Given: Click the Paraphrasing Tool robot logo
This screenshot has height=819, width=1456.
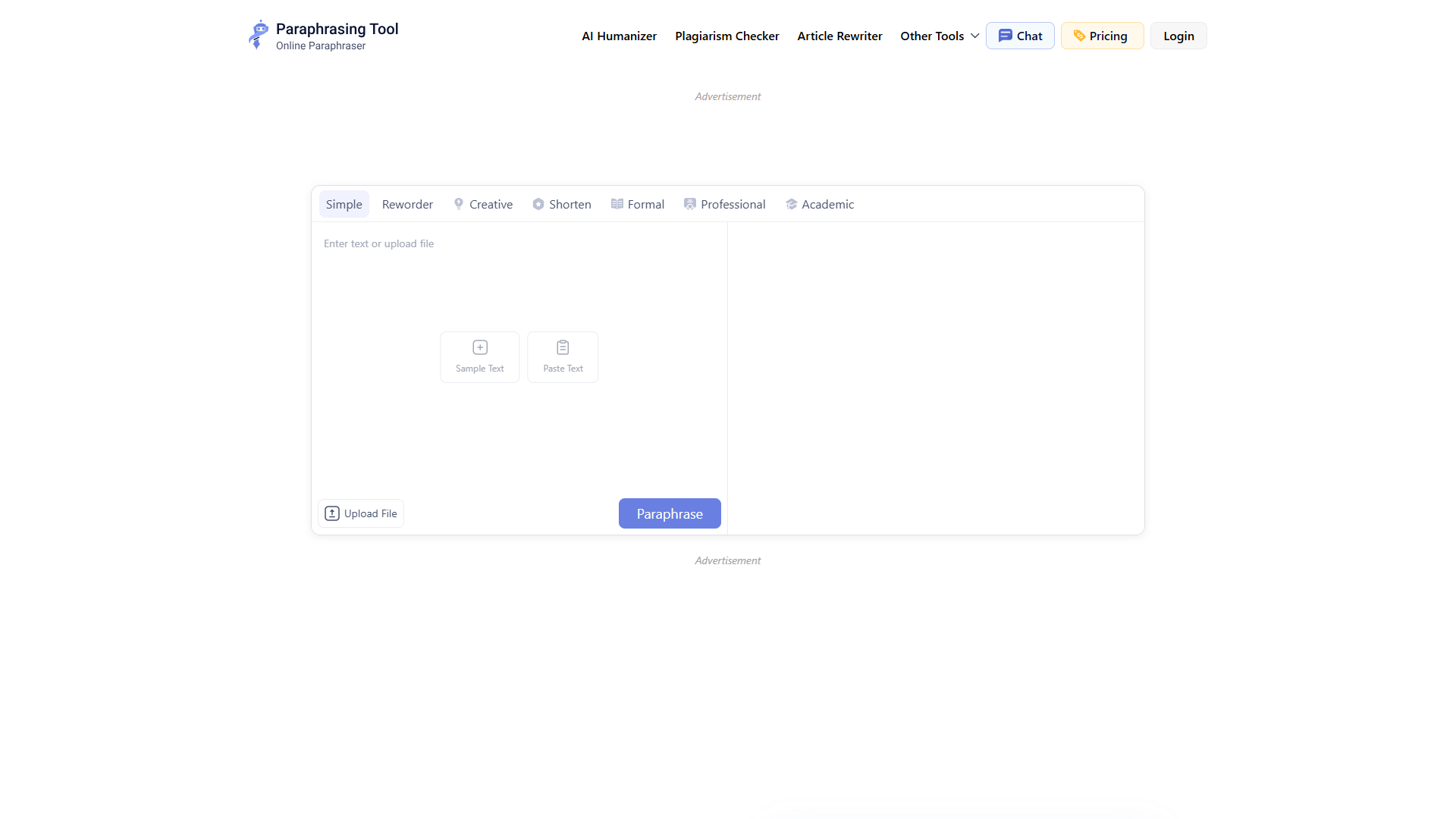Looking at the screenshot, I should point(258,35).
